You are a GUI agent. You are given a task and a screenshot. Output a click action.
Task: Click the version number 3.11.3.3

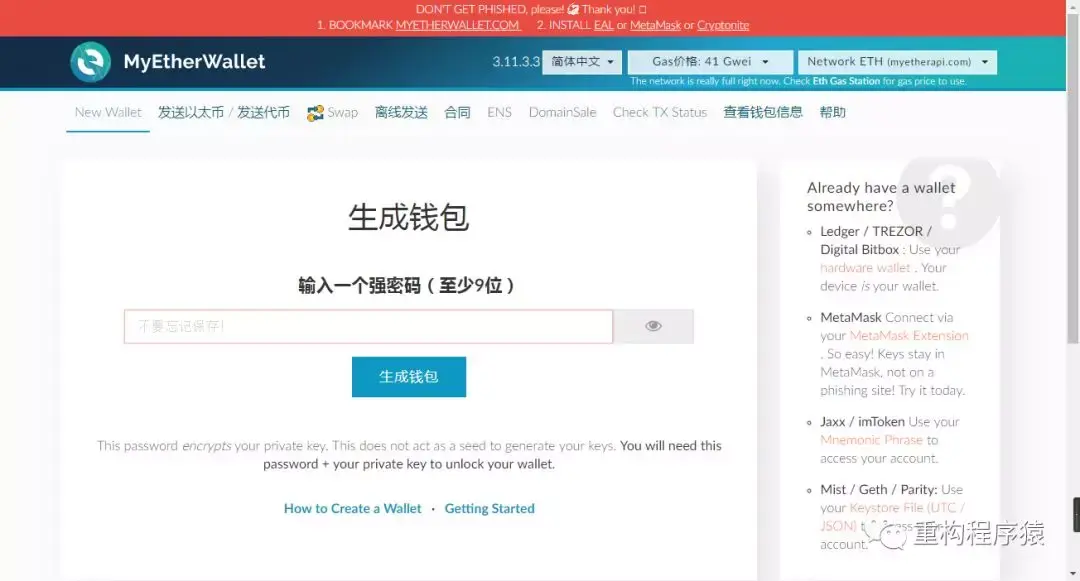pyautogui.click(x=516, y=62)
